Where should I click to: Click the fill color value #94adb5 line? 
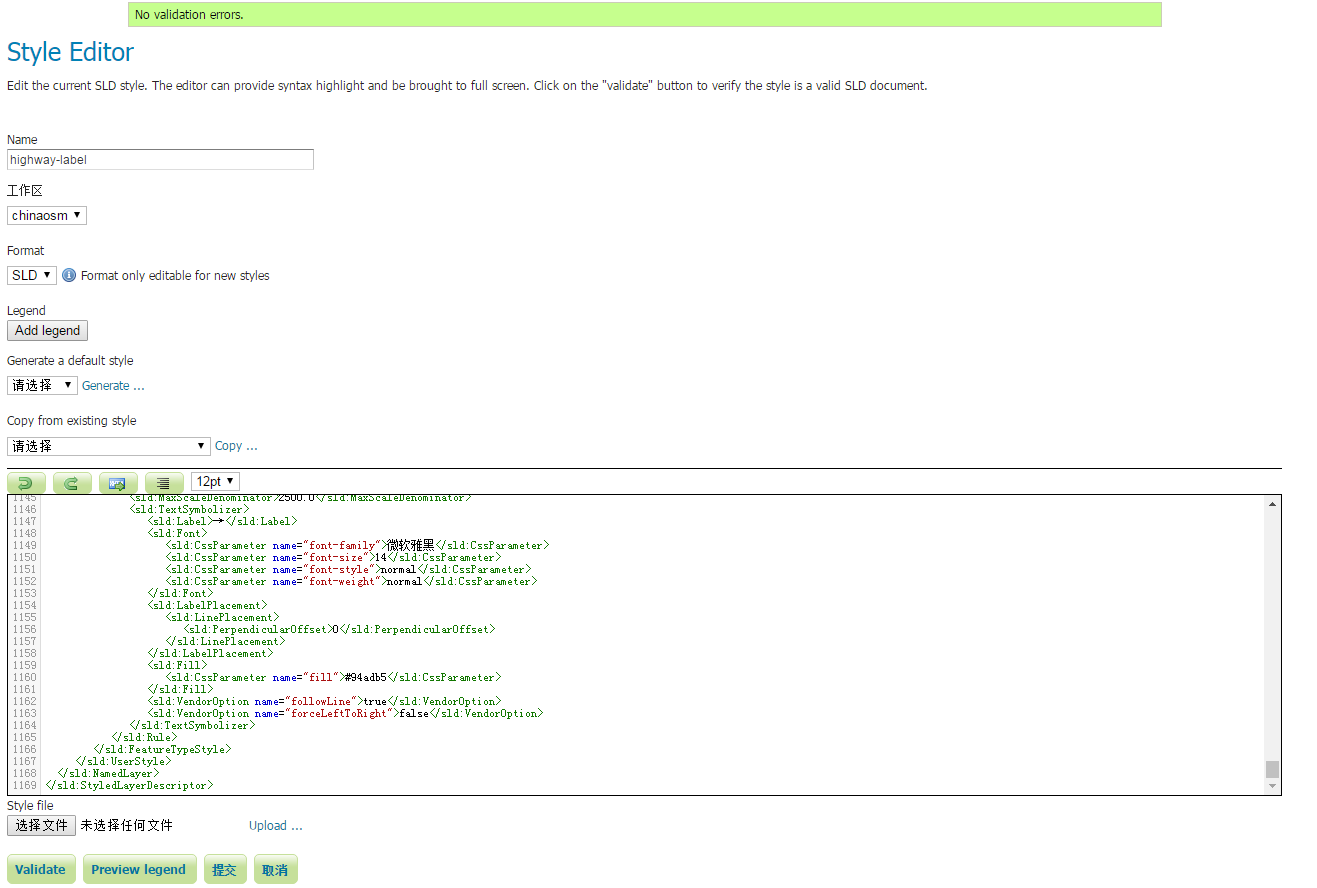coord(333,678)
